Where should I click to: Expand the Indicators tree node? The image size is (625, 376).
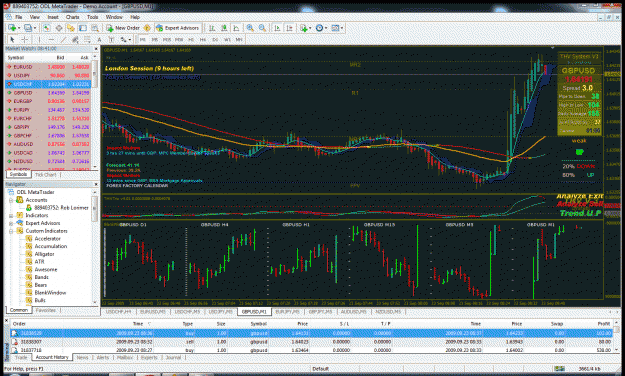11,215
